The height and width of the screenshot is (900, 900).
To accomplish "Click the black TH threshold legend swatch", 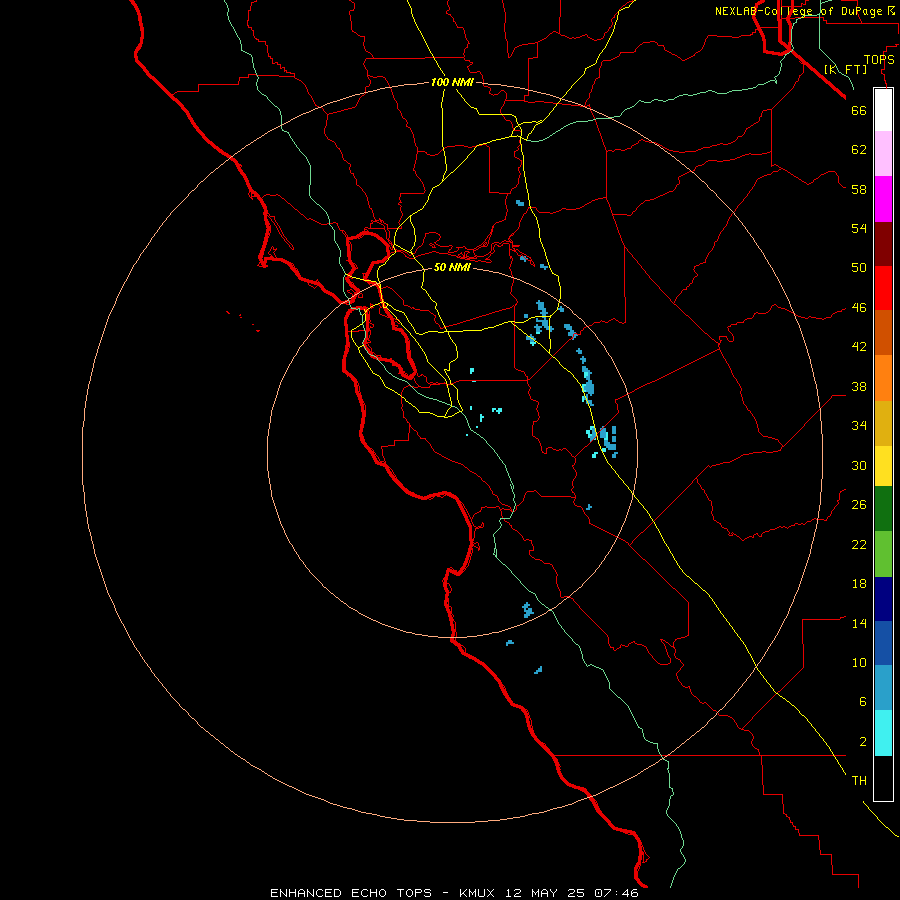I will click(x=883, y=778).
